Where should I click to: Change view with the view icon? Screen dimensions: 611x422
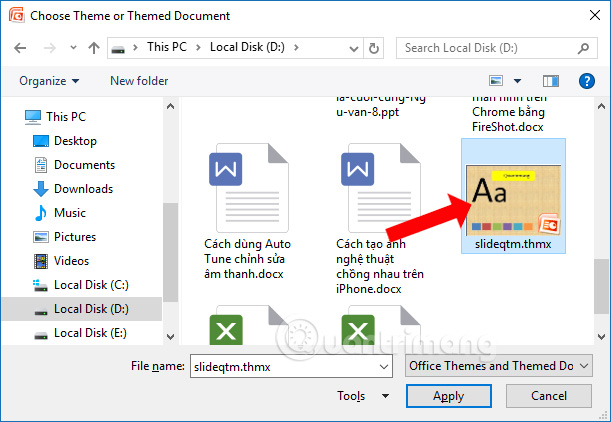point(496,81)
